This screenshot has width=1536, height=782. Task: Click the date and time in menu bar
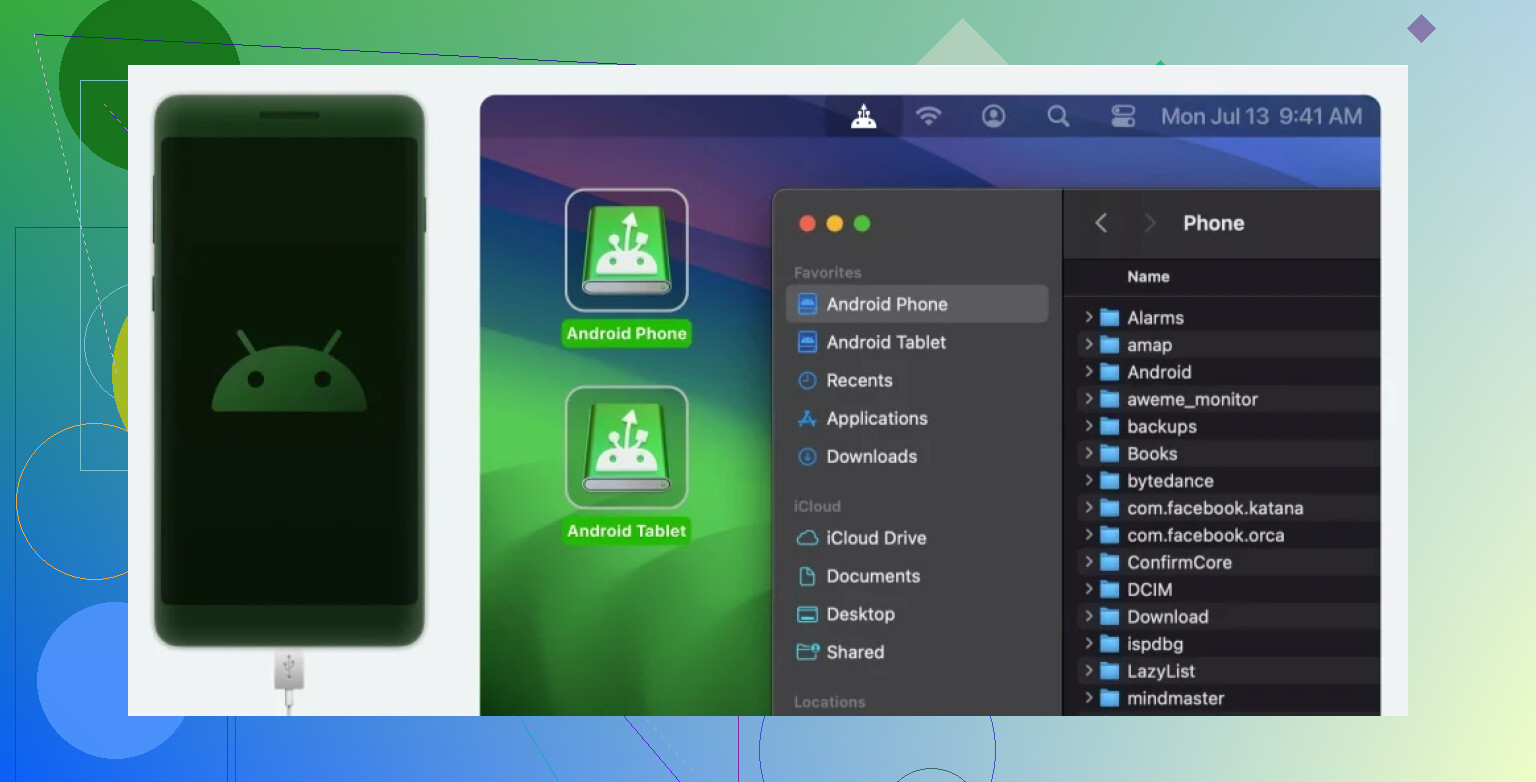coord(1261,117)
